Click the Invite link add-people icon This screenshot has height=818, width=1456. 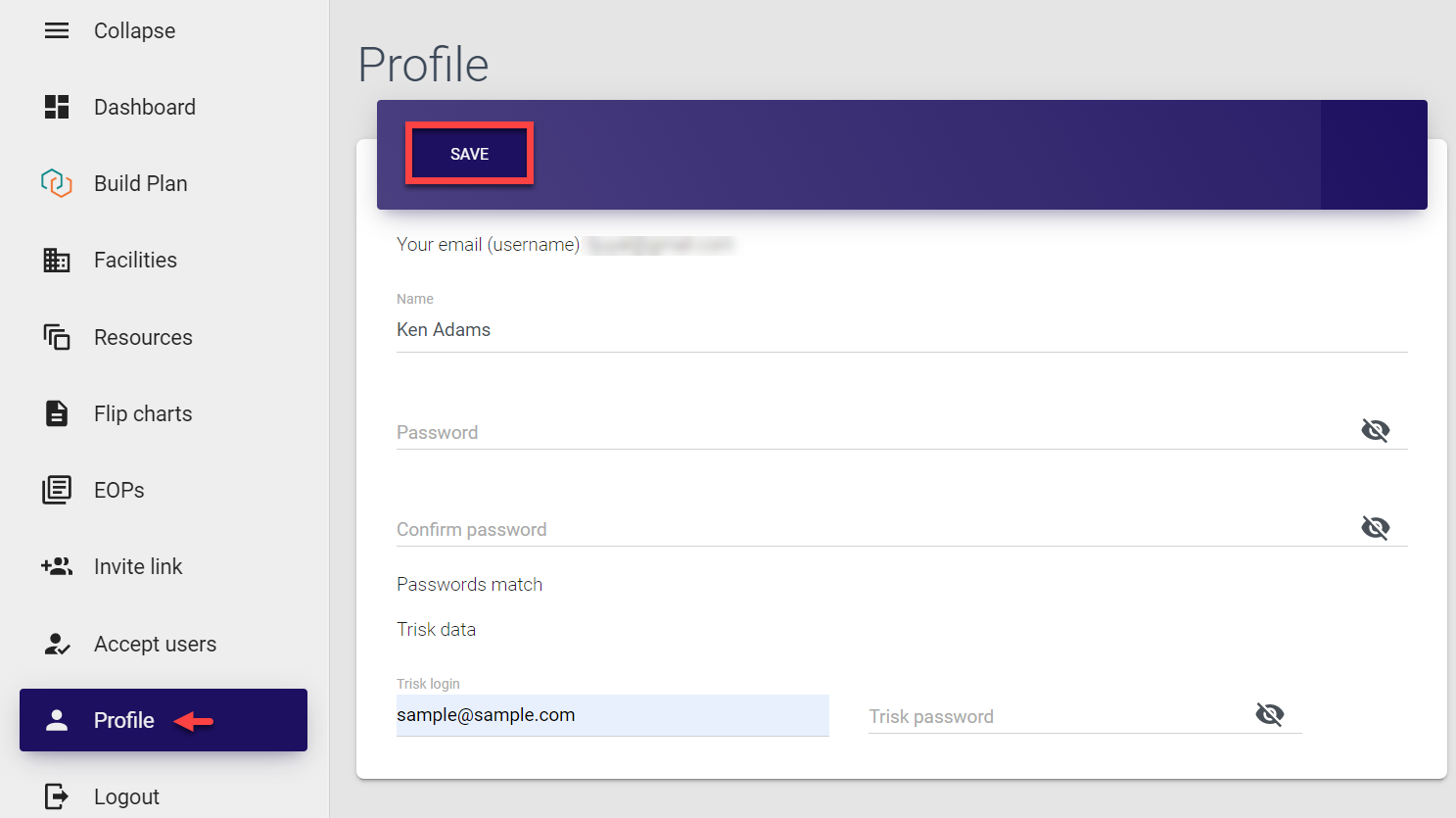[57, 566]
